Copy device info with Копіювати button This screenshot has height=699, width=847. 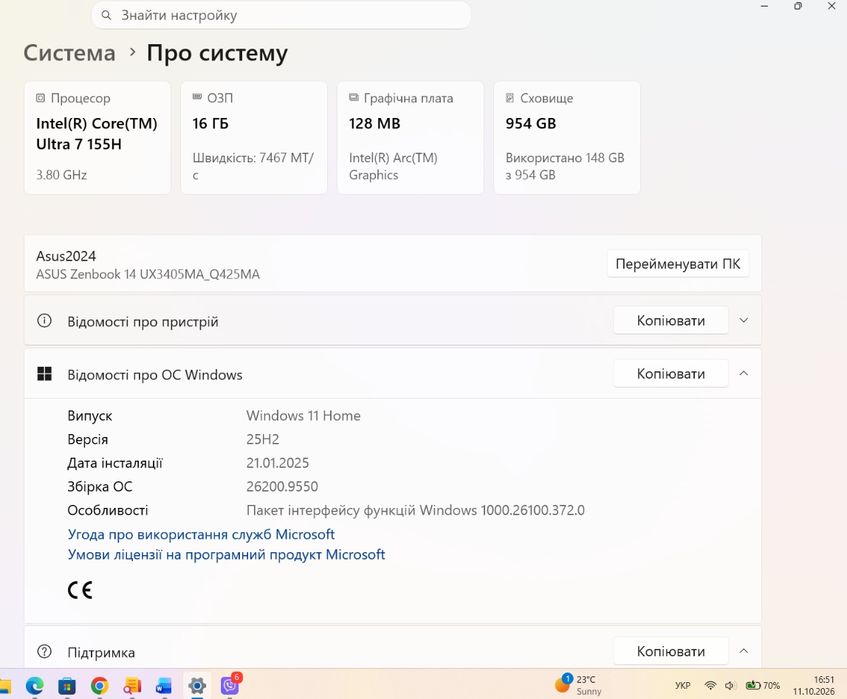point(671,320)
